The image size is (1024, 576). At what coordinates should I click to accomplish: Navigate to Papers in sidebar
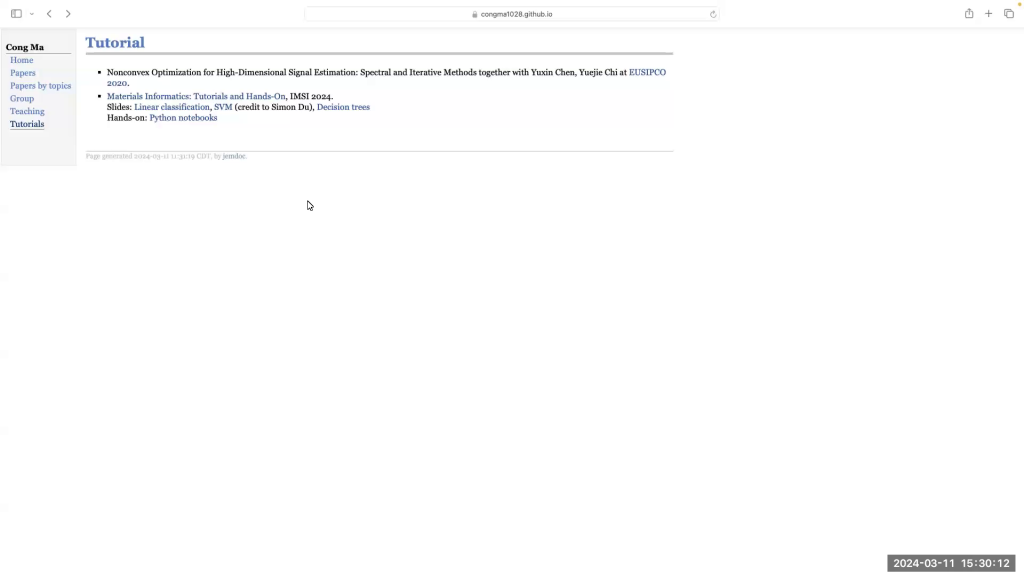[23, 73]
